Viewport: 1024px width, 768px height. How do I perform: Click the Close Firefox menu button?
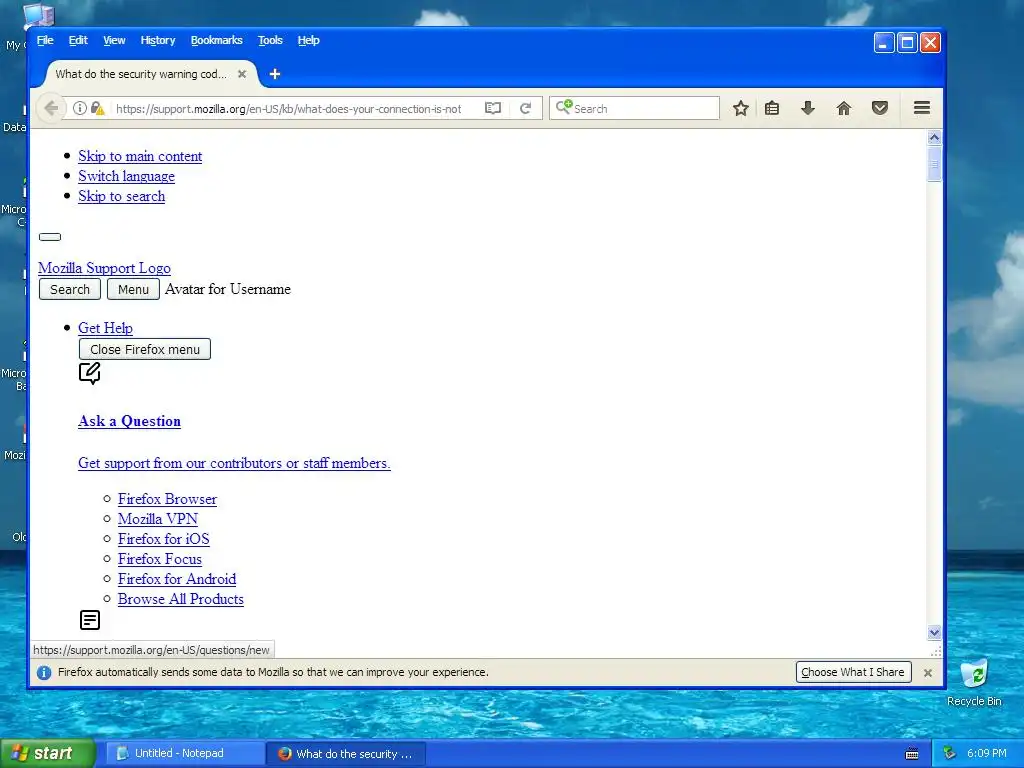[145, 349]
